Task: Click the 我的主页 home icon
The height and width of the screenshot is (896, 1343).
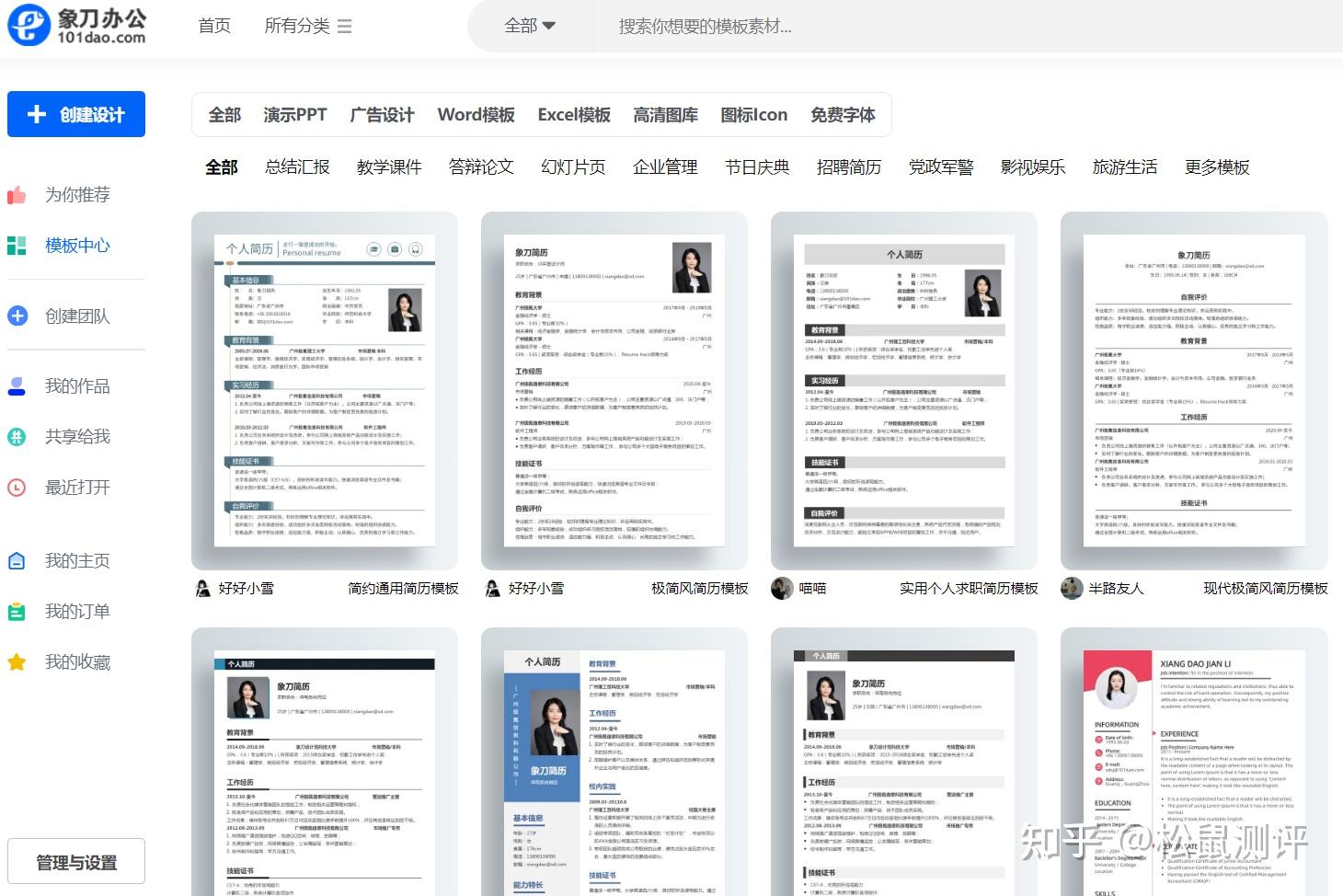Action: (17, 561)
